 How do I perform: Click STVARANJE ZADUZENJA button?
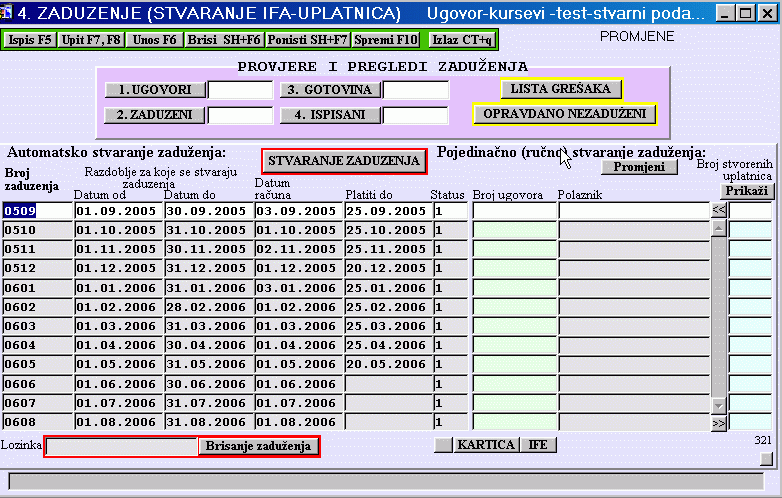coord(344,161)
